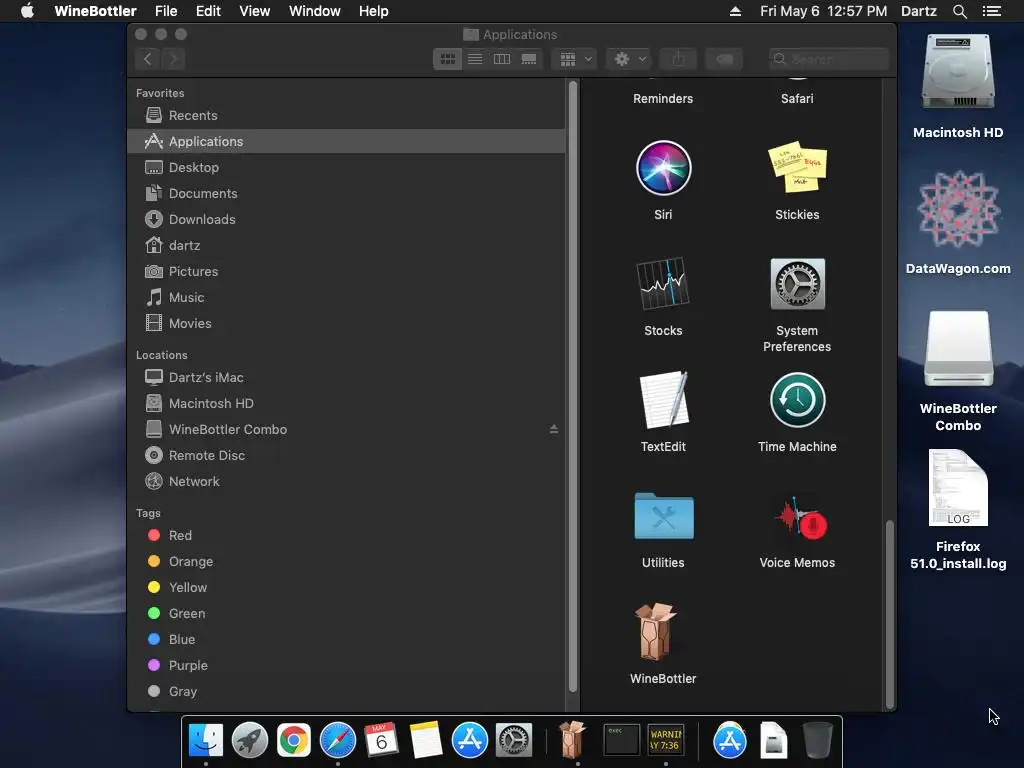
Task: Select the Purple tag
Action: tap(347, 665)
